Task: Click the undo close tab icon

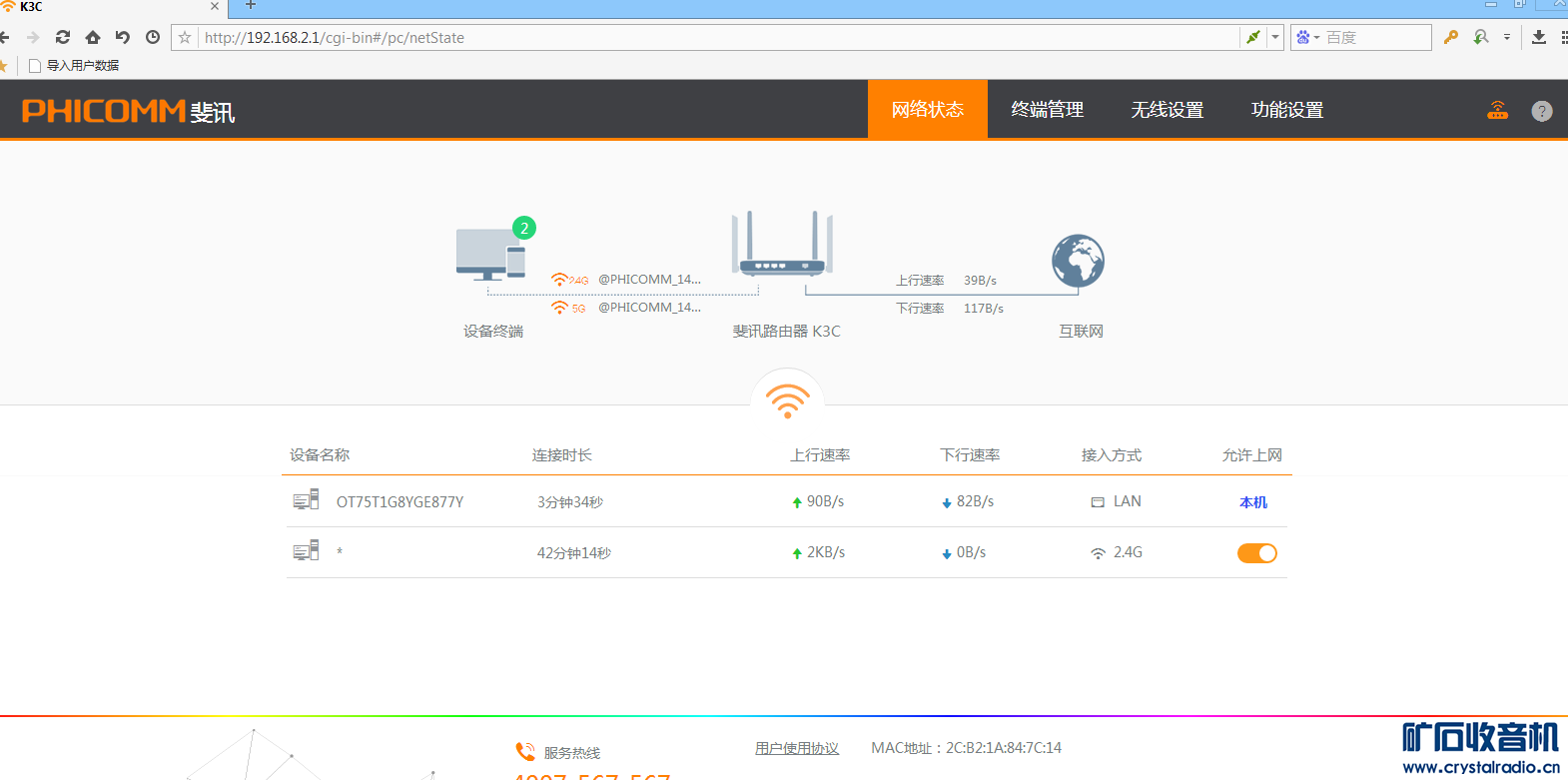Action: [123, 37]
